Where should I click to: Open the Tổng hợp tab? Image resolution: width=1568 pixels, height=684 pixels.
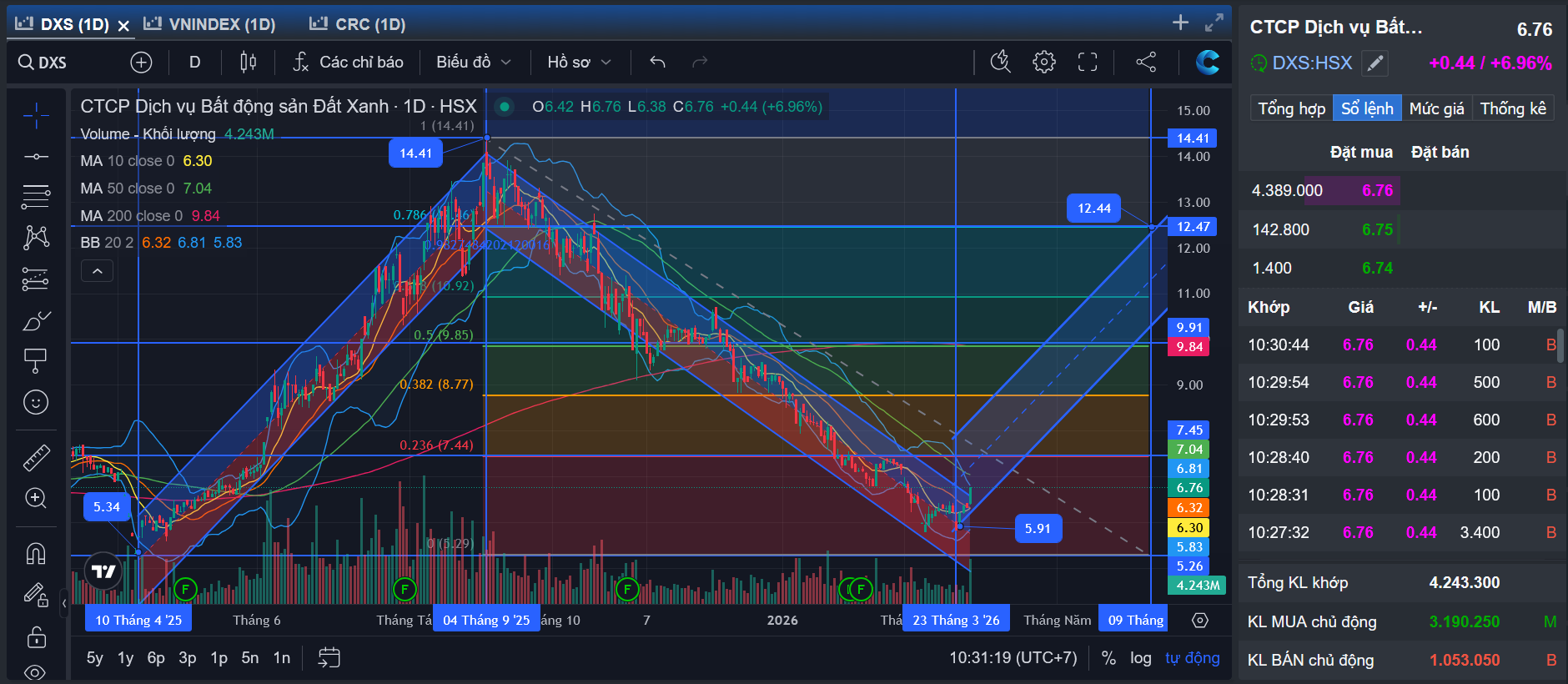[1291, 108]
